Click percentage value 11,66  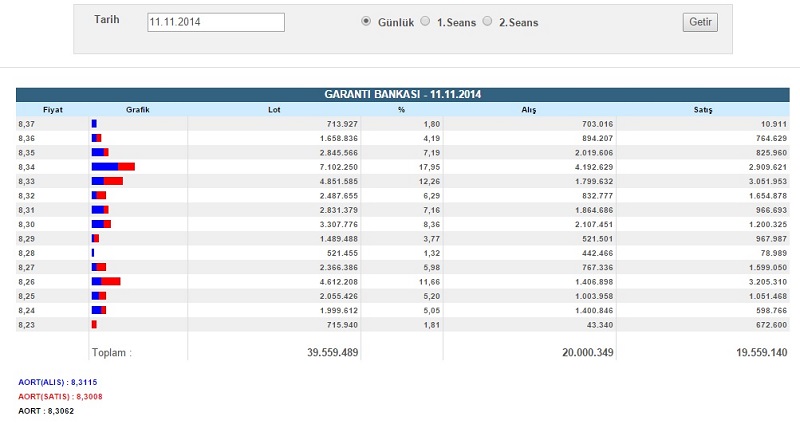click(x=430, y=282)
